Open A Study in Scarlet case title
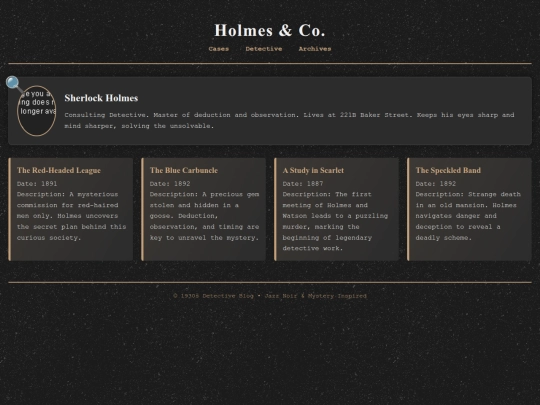 click(x=313, y=170)
